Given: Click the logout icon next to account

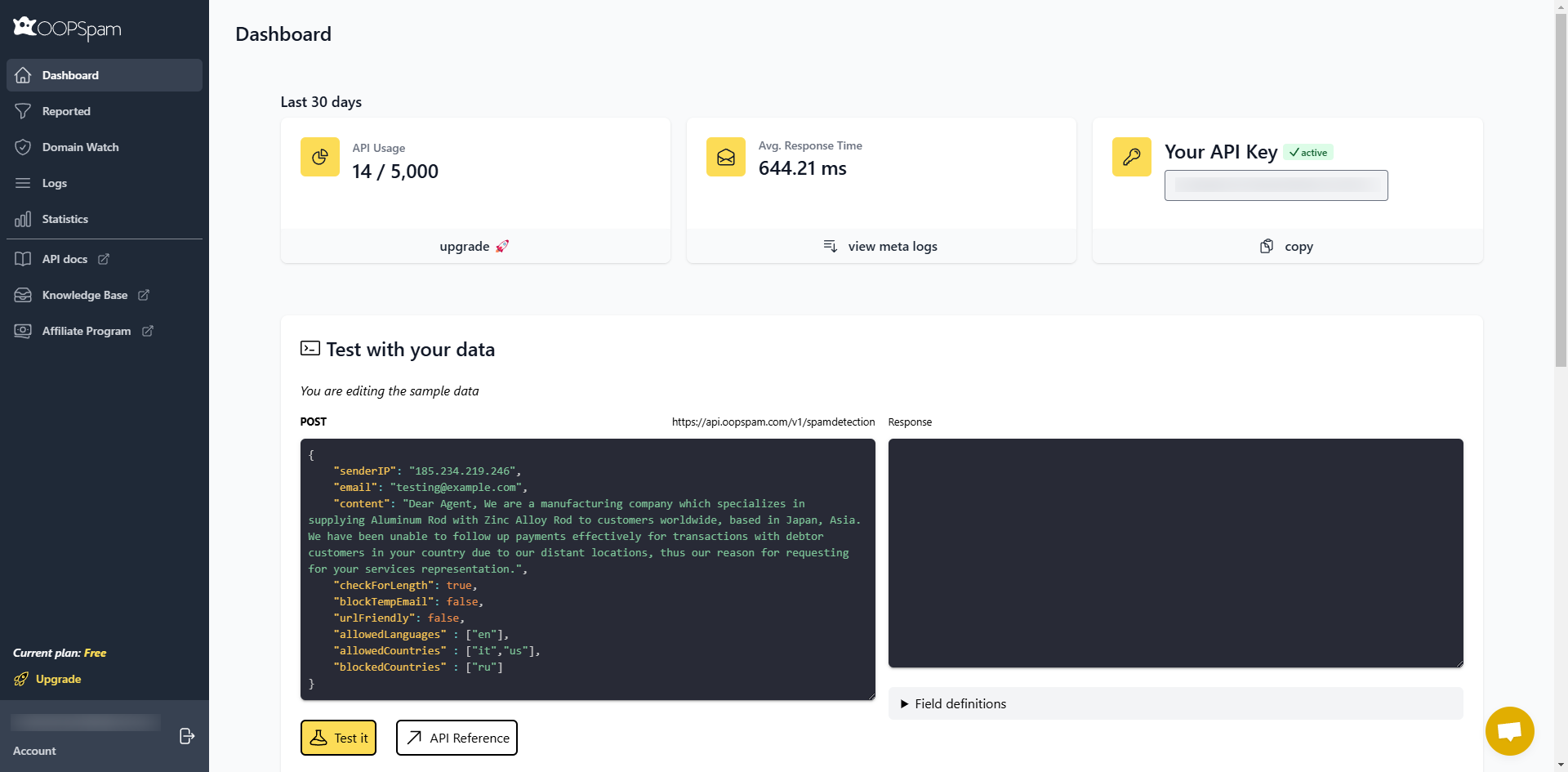Looking at the screenshot, I should click(187, 736).
